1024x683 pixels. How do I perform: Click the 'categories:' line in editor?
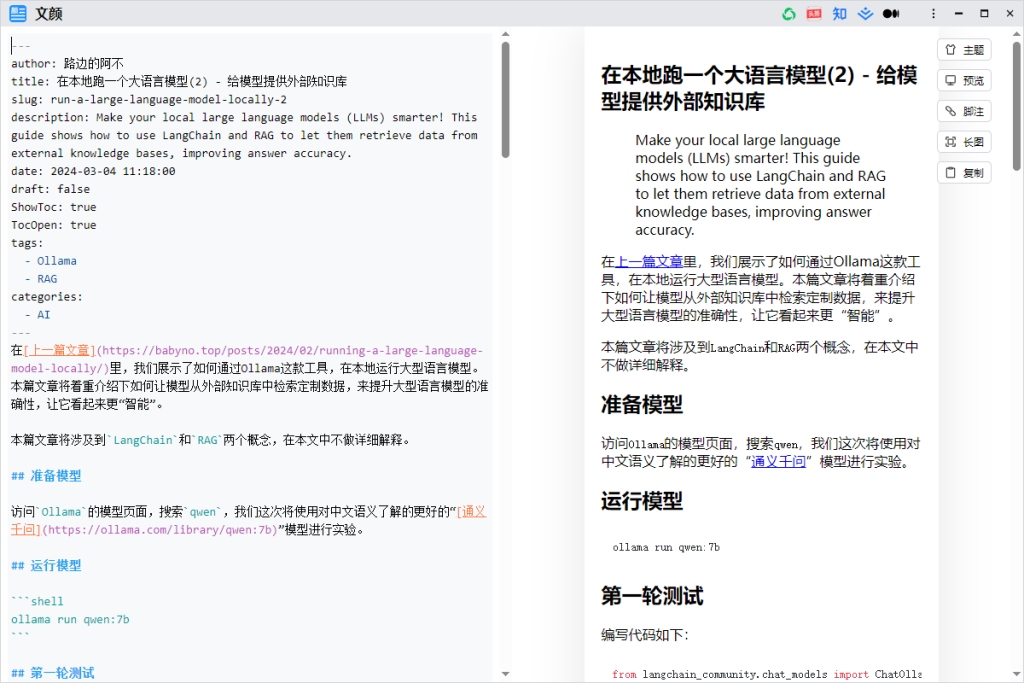click(x=47, y=296)
